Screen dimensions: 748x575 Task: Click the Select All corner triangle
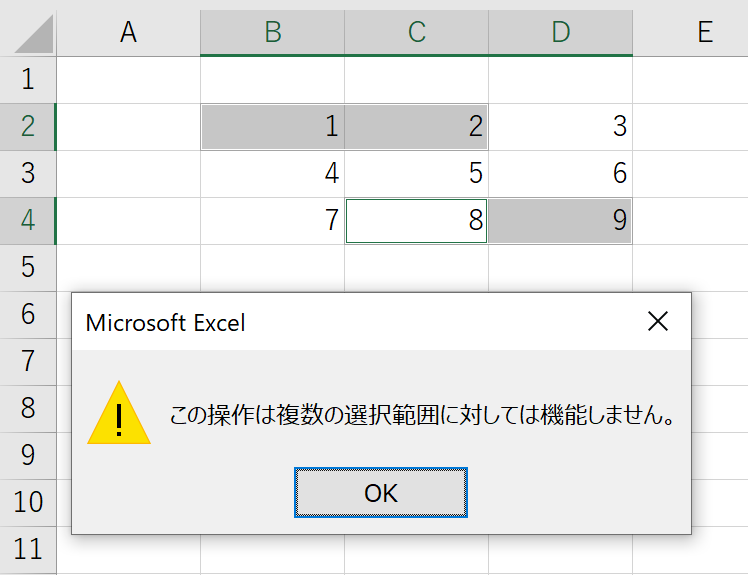click(x=33, y=33)
